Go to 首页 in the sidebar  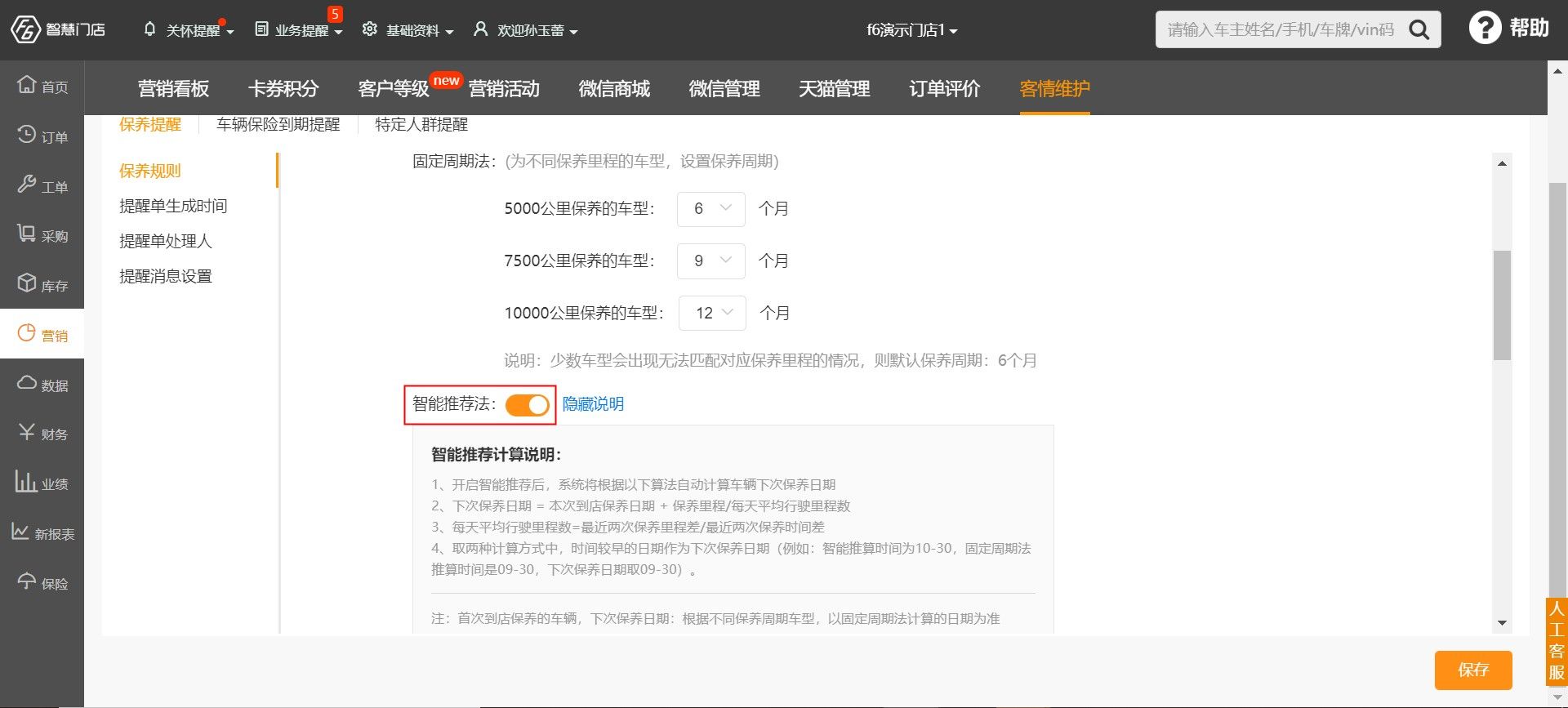tap(42, 86)
